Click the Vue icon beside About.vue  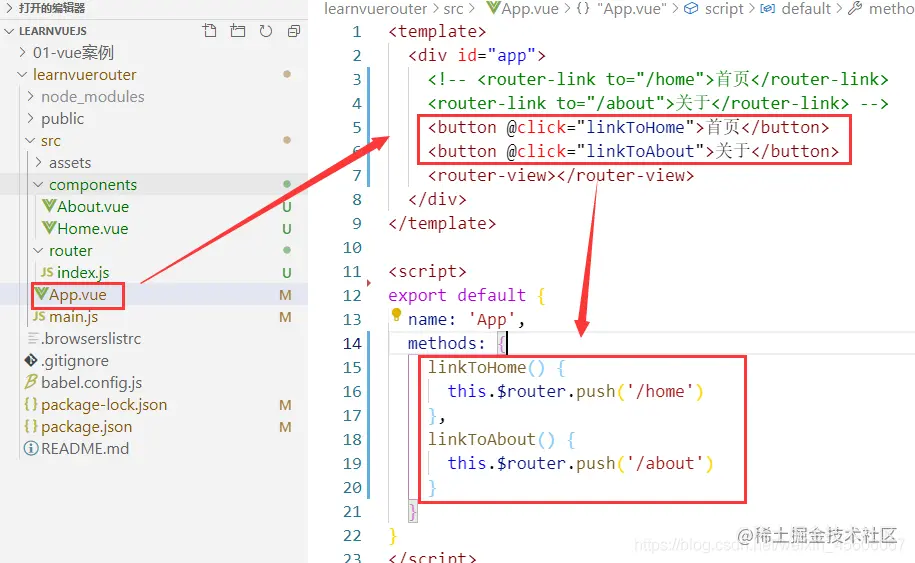pos(49,206)
